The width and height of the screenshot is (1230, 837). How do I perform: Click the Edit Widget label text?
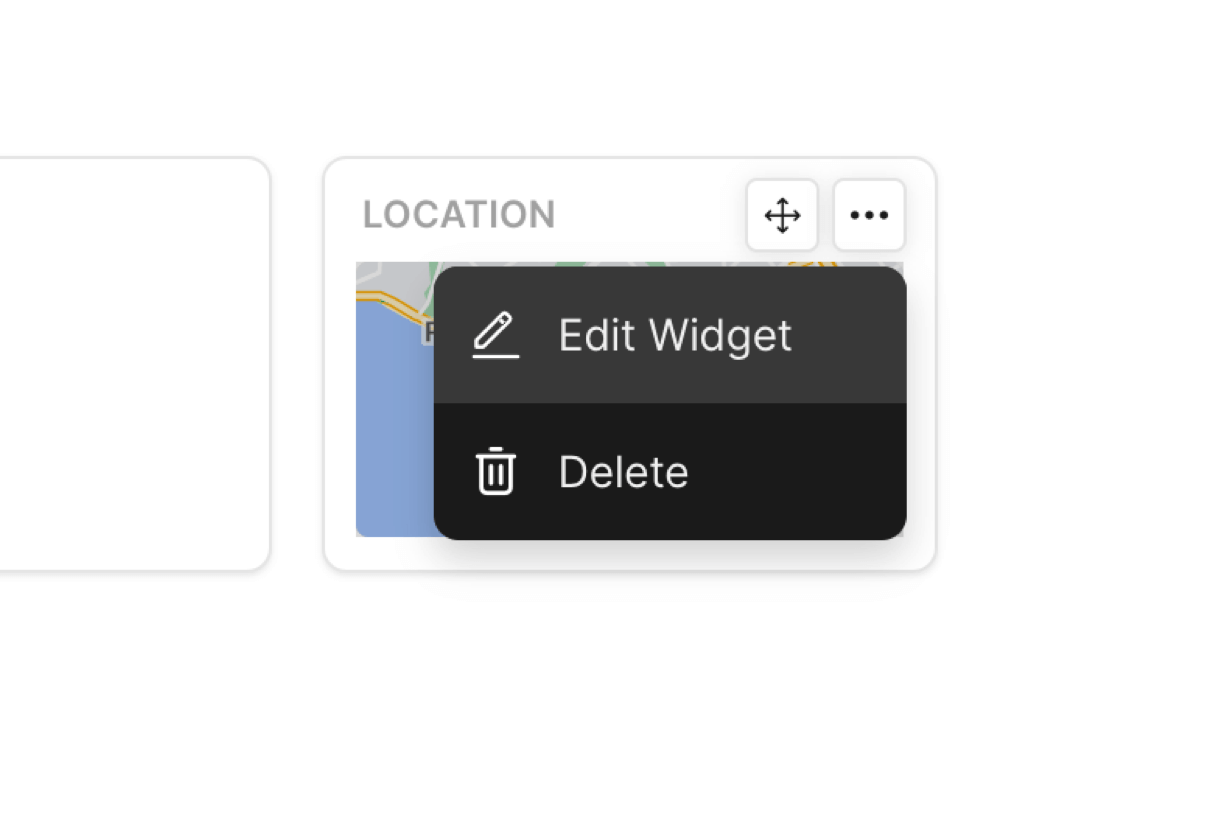point(675,335)
